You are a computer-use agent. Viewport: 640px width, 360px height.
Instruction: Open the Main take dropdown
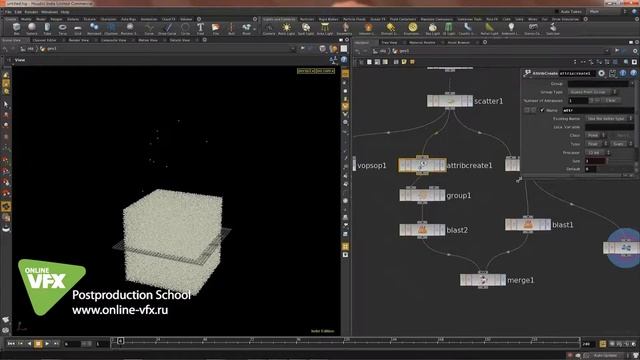(x=607, y=11)
